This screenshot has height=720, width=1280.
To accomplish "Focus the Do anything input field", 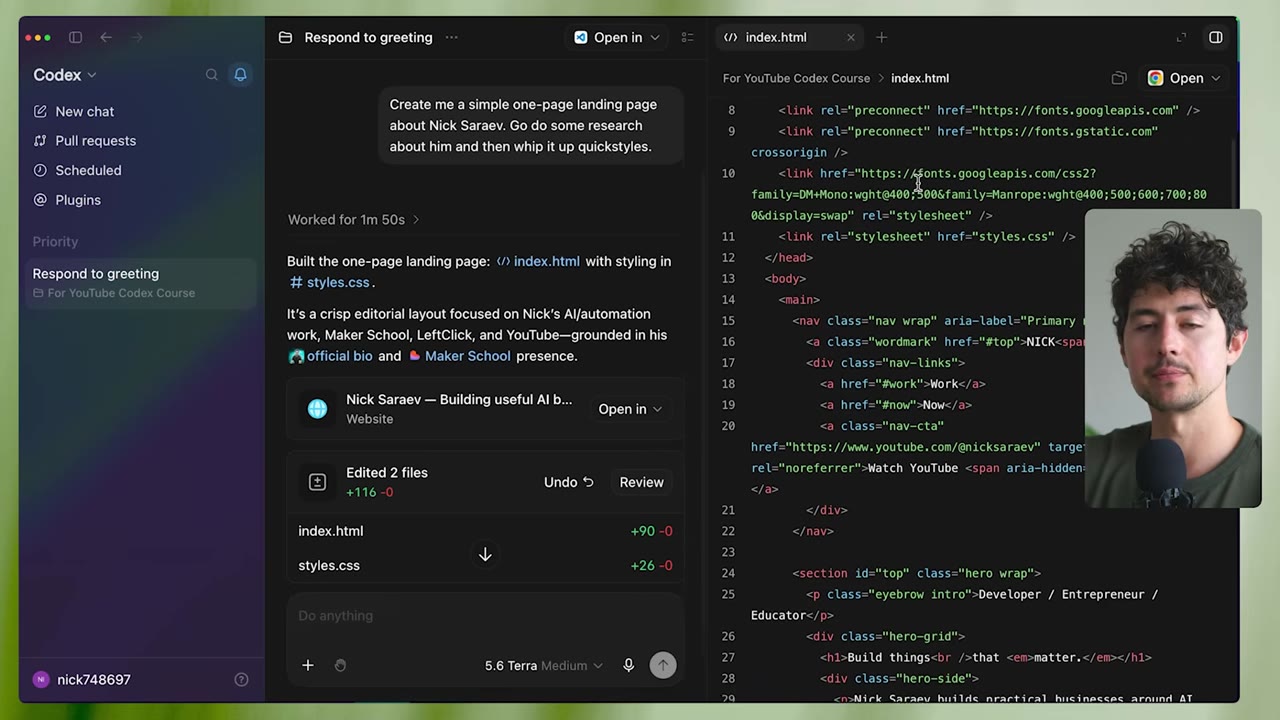I will 485,616.
